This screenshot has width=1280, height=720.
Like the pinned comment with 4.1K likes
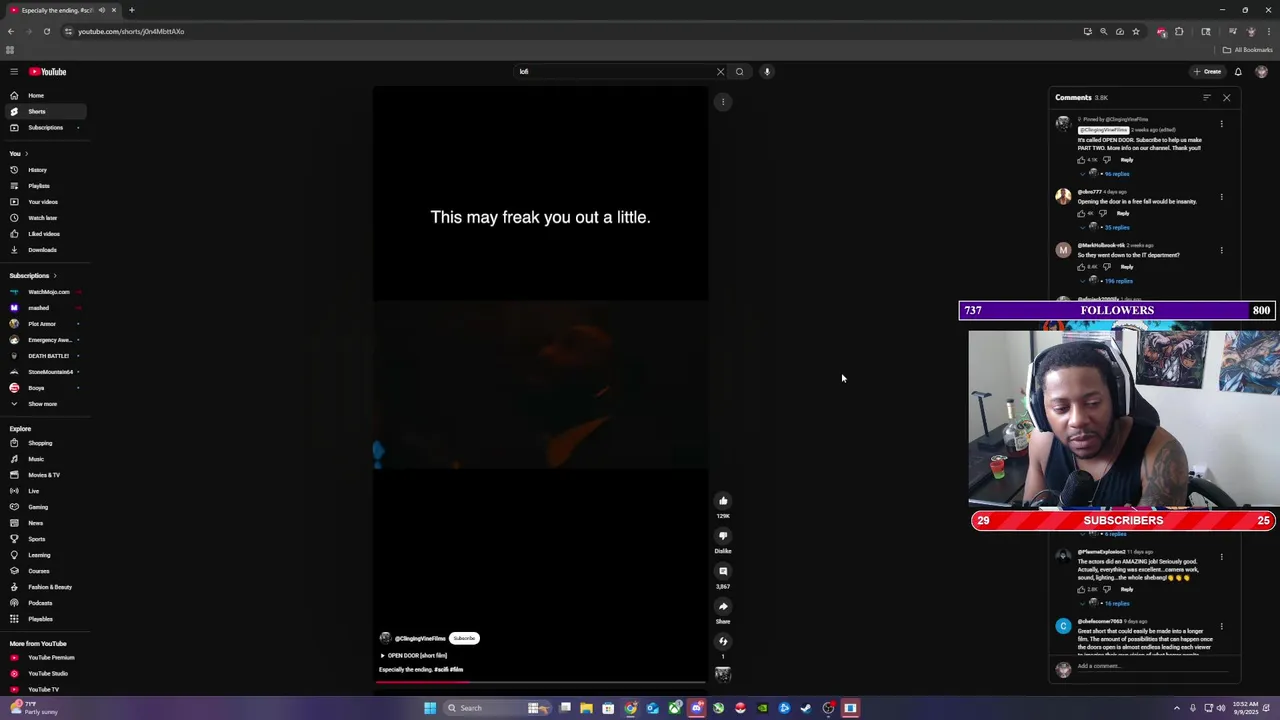tap(1081, 160)
